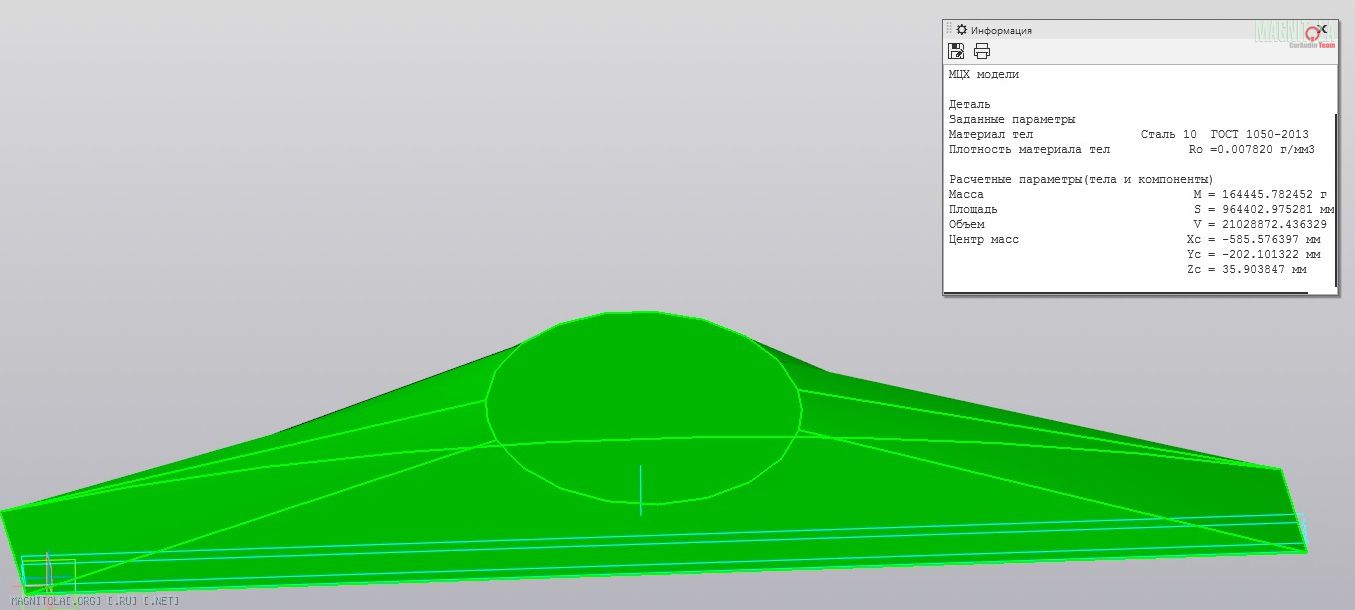Select the 'Заданные параметры' line

(1012, 119)
